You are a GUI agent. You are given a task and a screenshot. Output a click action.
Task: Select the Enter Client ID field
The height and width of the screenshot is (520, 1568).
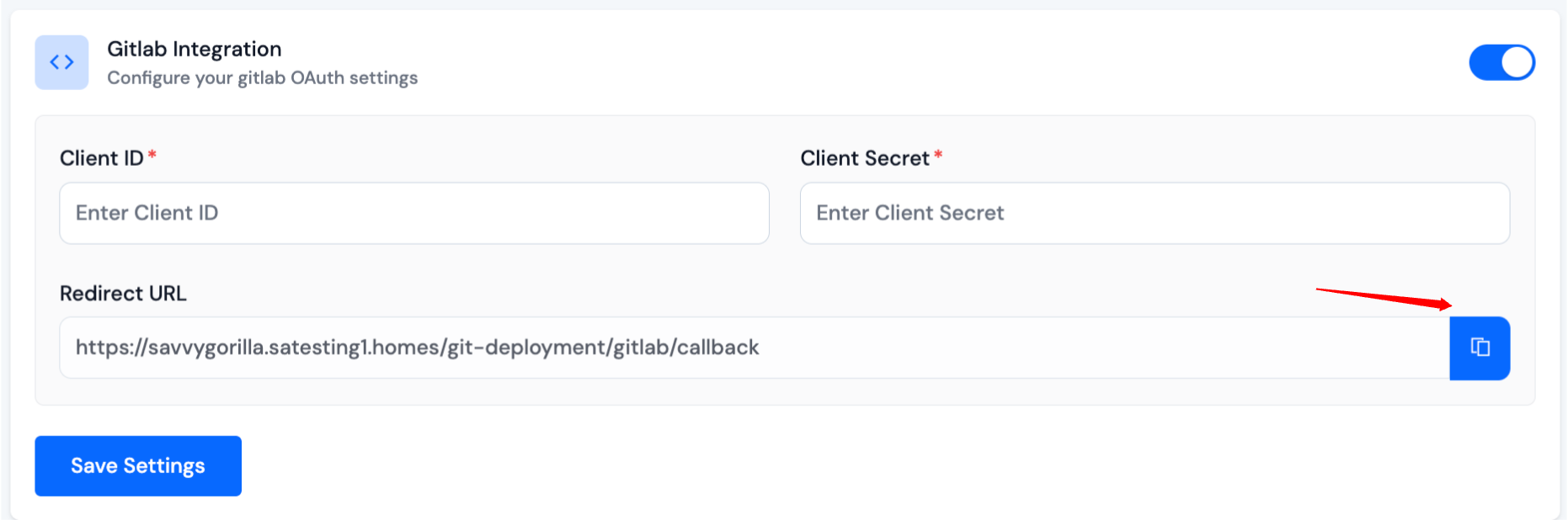[413, 213]
